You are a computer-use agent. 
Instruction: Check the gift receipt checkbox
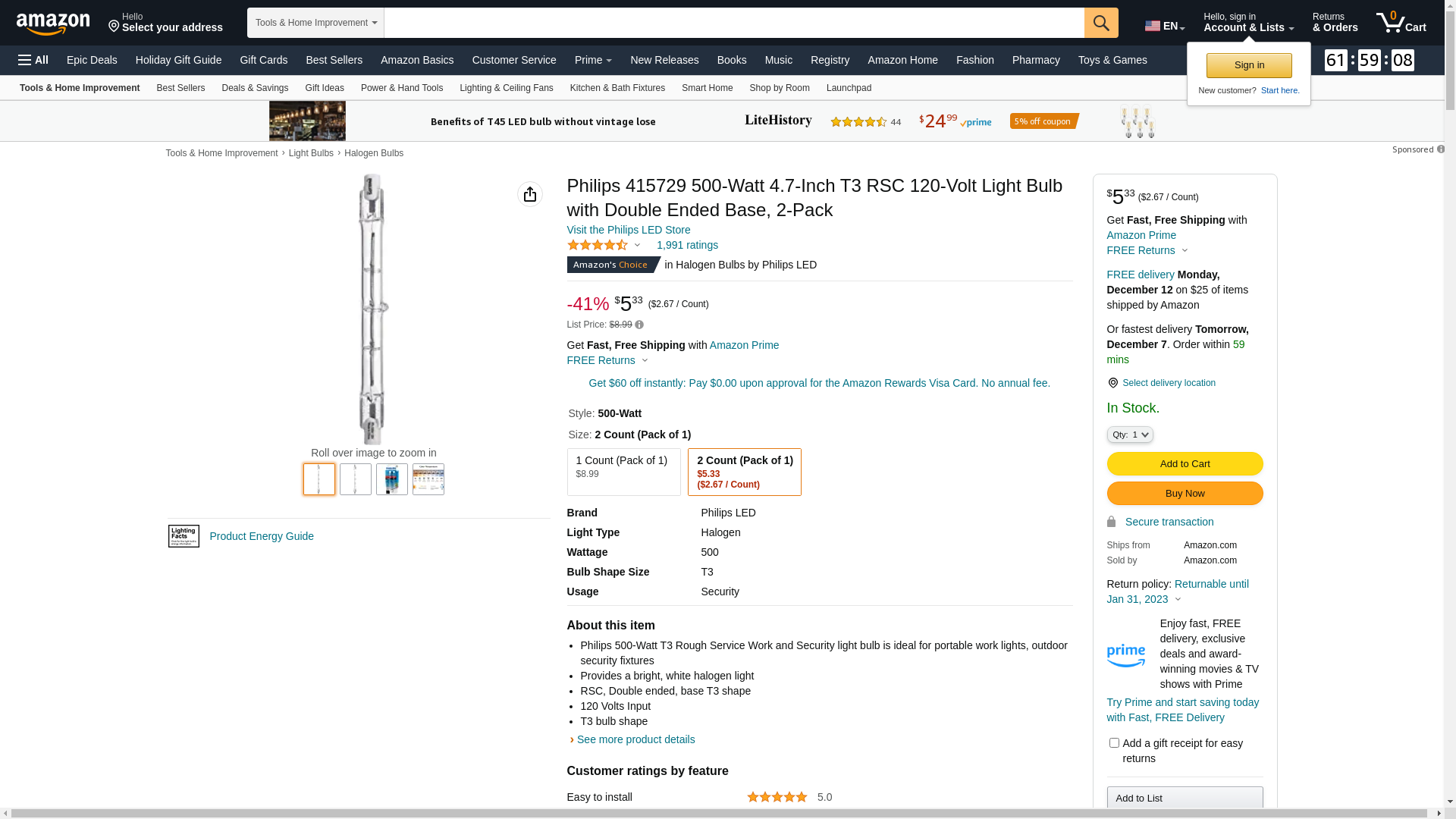click(1114, 743)
